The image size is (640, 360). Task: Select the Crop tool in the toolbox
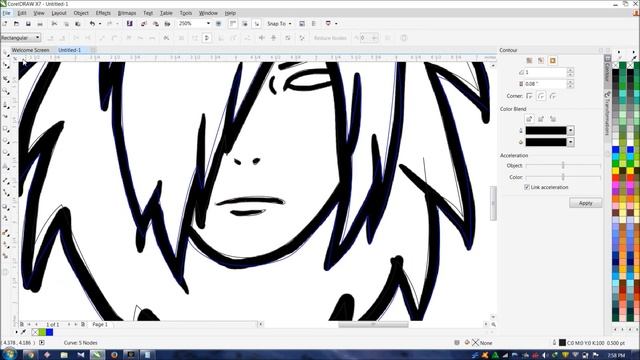pyautogui.click(x=6, y=78)
